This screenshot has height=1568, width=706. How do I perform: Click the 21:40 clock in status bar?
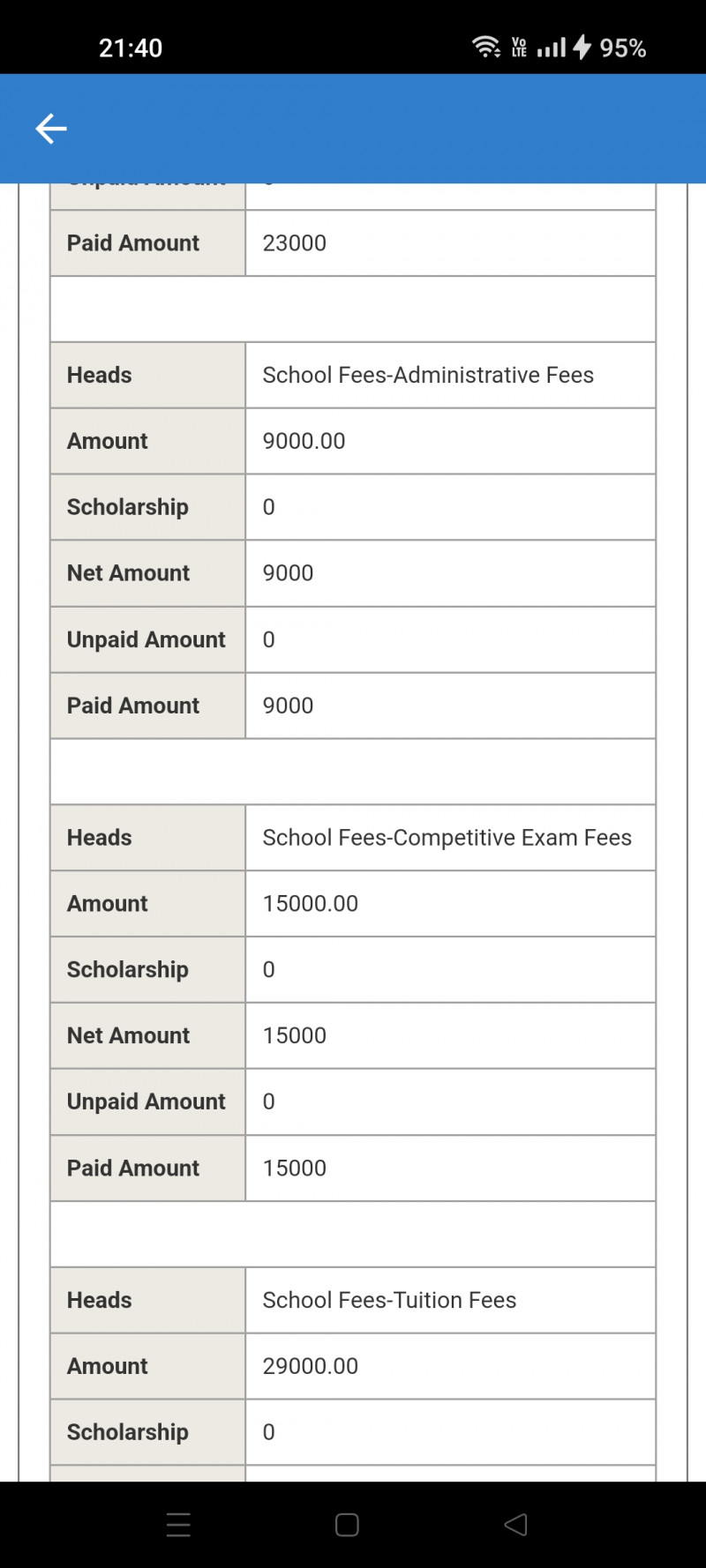pos(131,48)
